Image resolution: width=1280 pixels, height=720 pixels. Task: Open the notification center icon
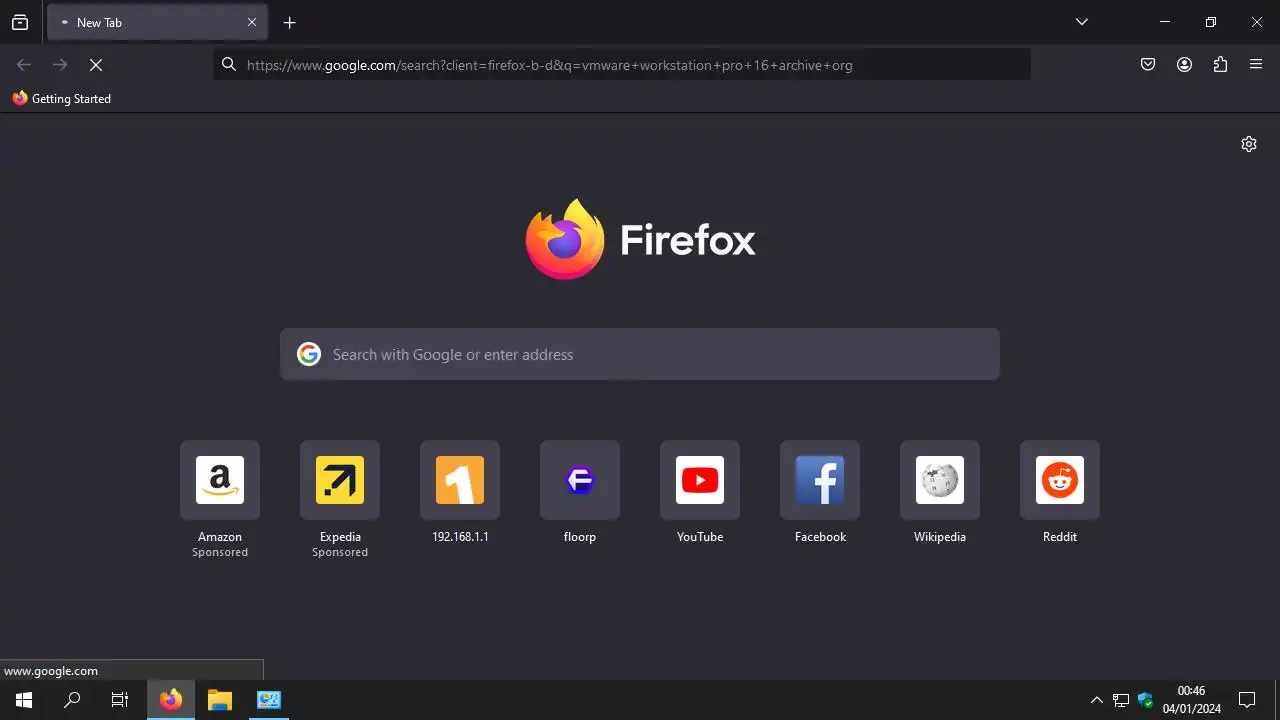pyautogui.click(x=1247, y=700)
